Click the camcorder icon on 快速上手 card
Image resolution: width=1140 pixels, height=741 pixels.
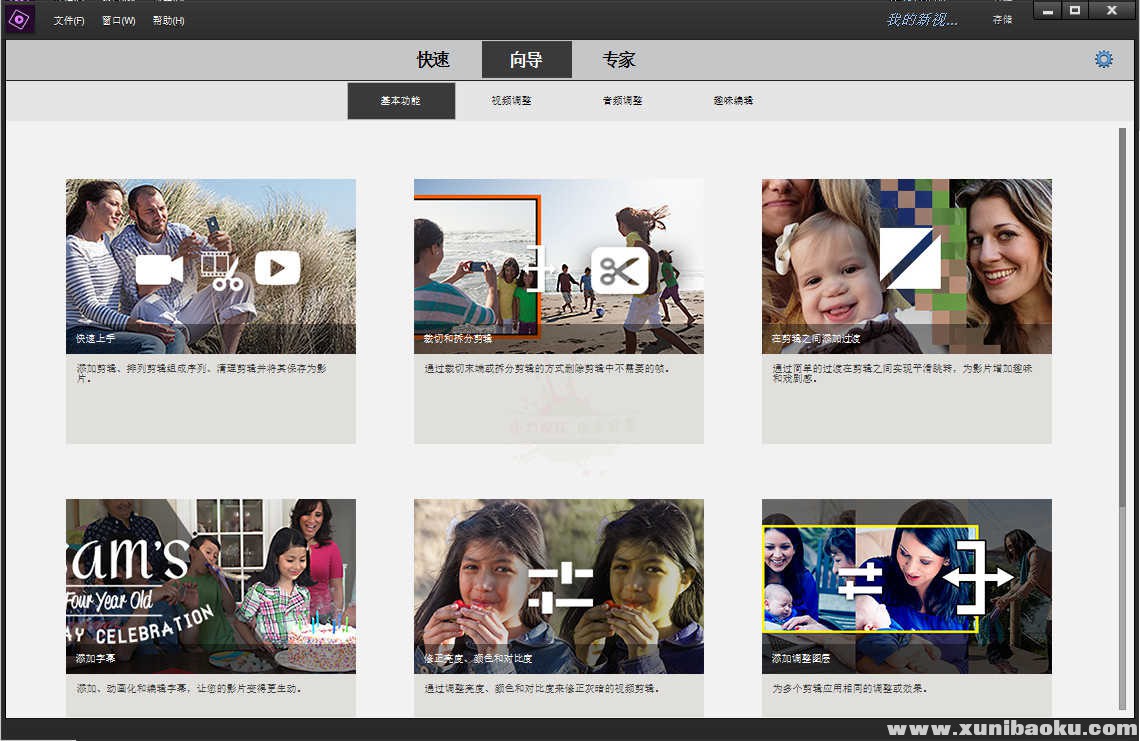(159, 270)
